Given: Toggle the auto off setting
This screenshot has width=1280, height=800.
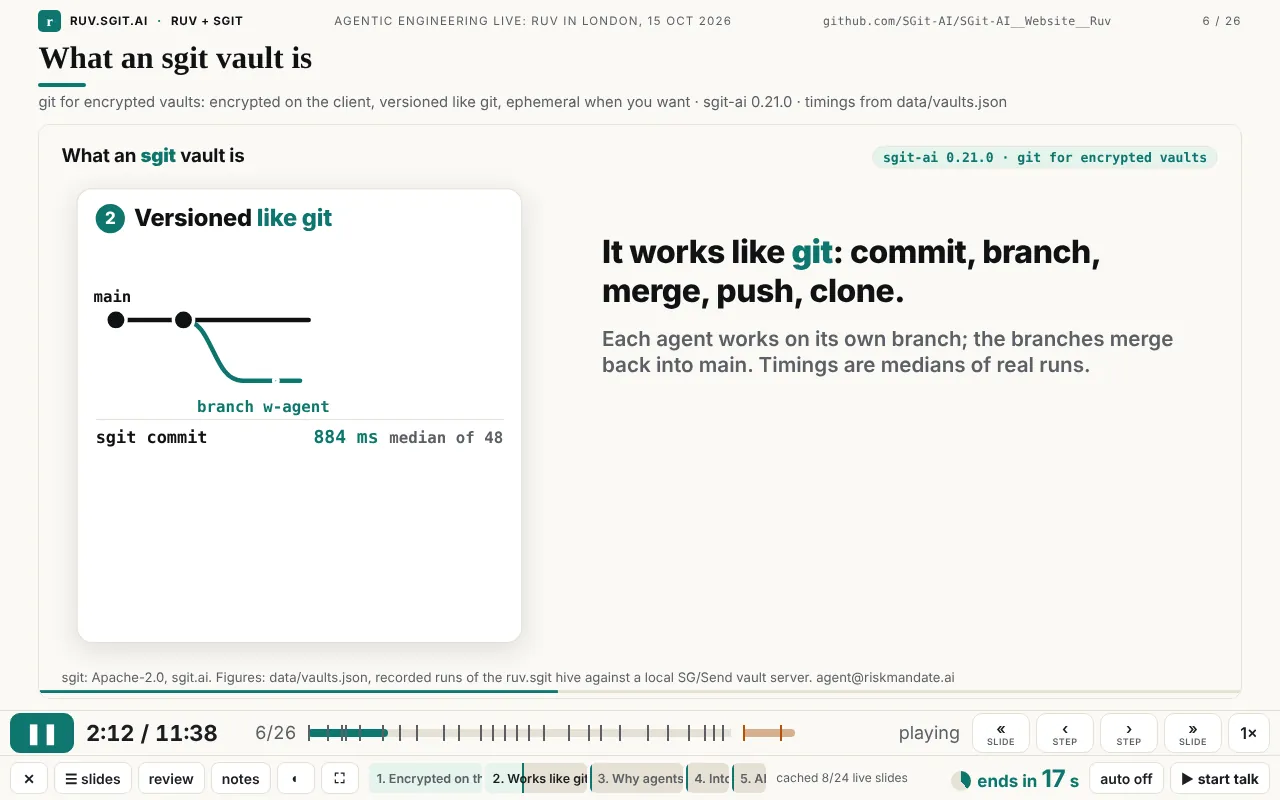Looking at the screenshot, I should [x=1126, y=779].
